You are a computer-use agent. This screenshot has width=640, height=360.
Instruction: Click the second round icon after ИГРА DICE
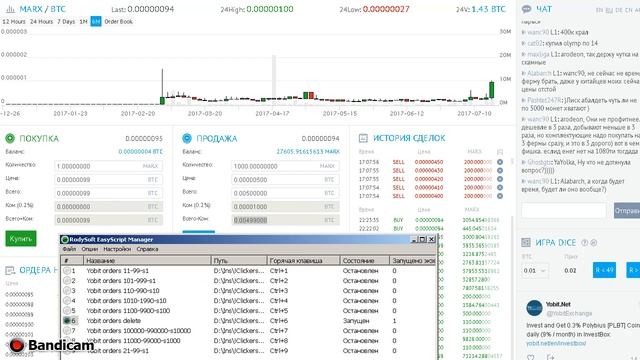click(594, 243)
